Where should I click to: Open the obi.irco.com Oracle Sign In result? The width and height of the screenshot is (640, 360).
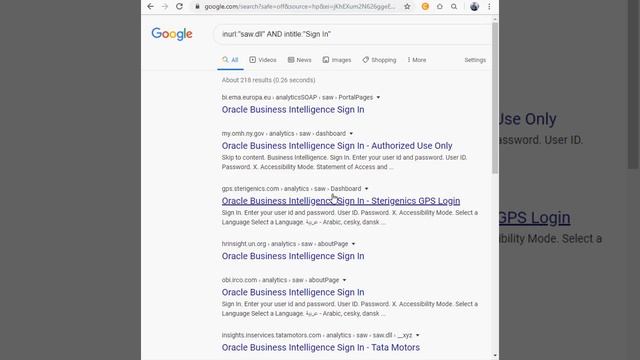293,292
